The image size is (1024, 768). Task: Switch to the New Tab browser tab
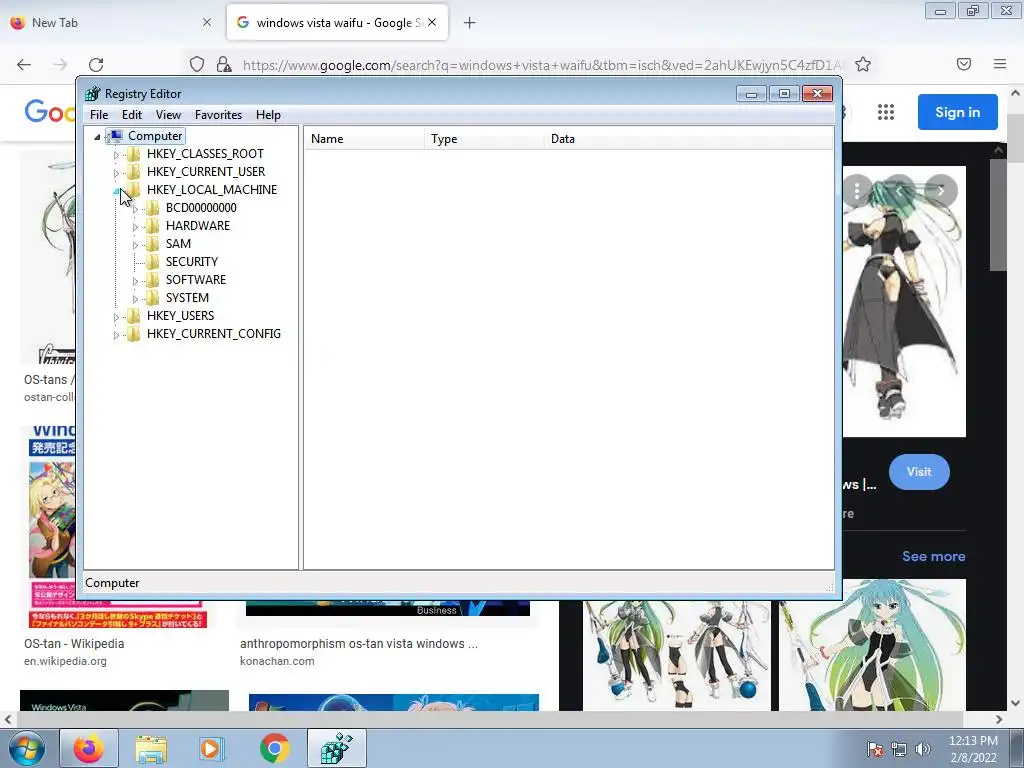pos(111,23)
